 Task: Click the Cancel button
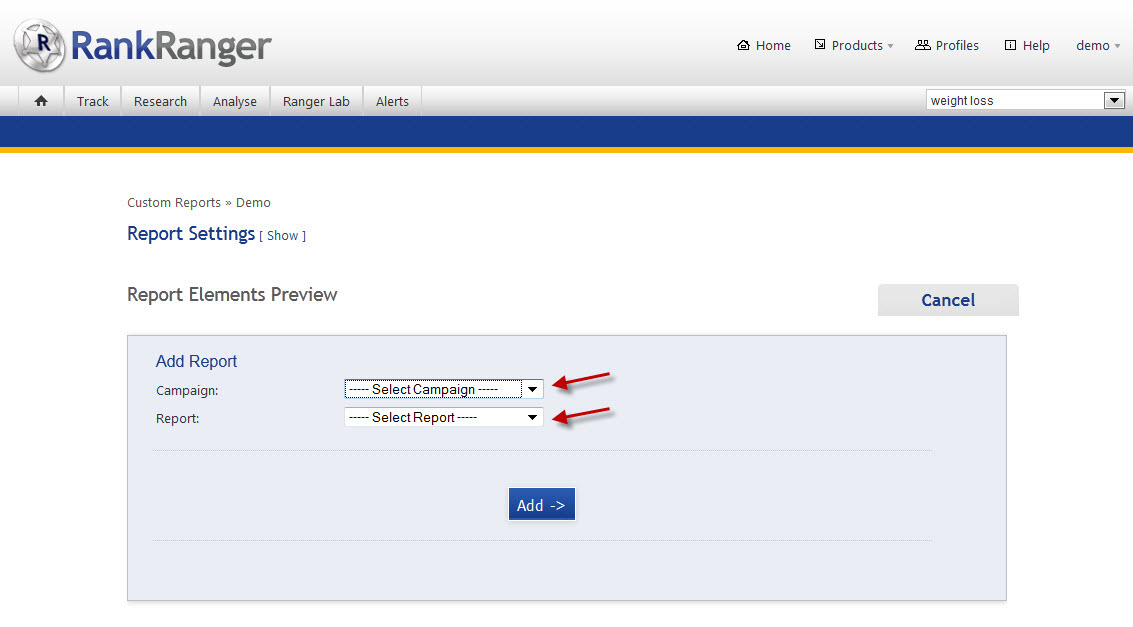(948, 300)
